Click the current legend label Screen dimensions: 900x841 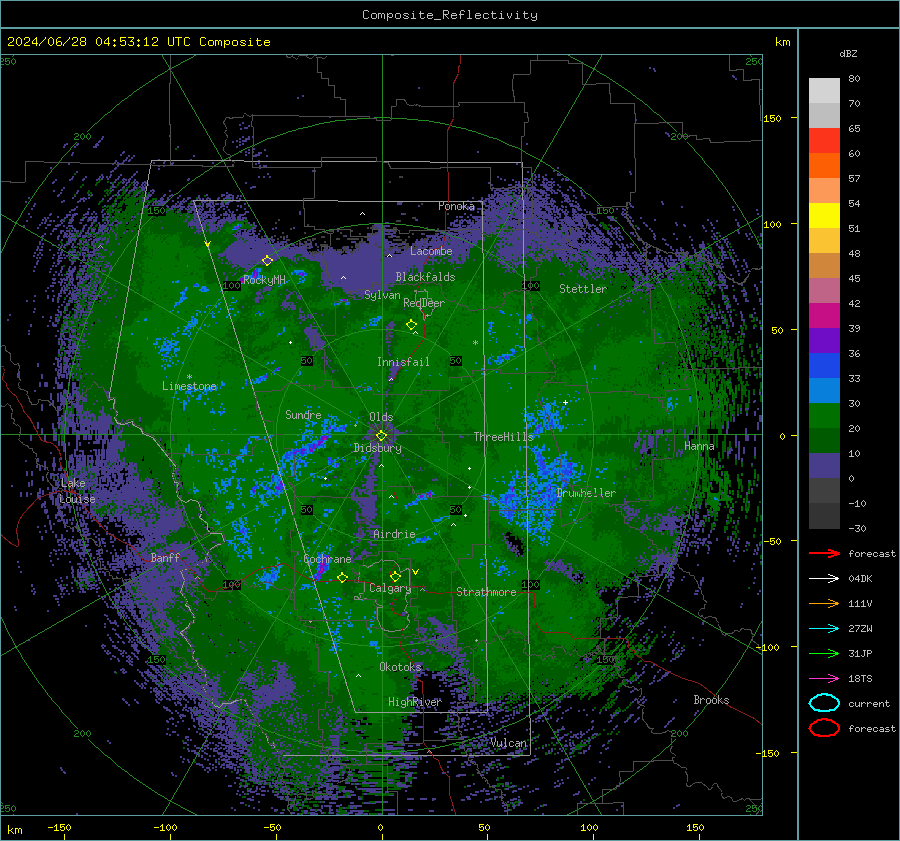coord(869,703)
